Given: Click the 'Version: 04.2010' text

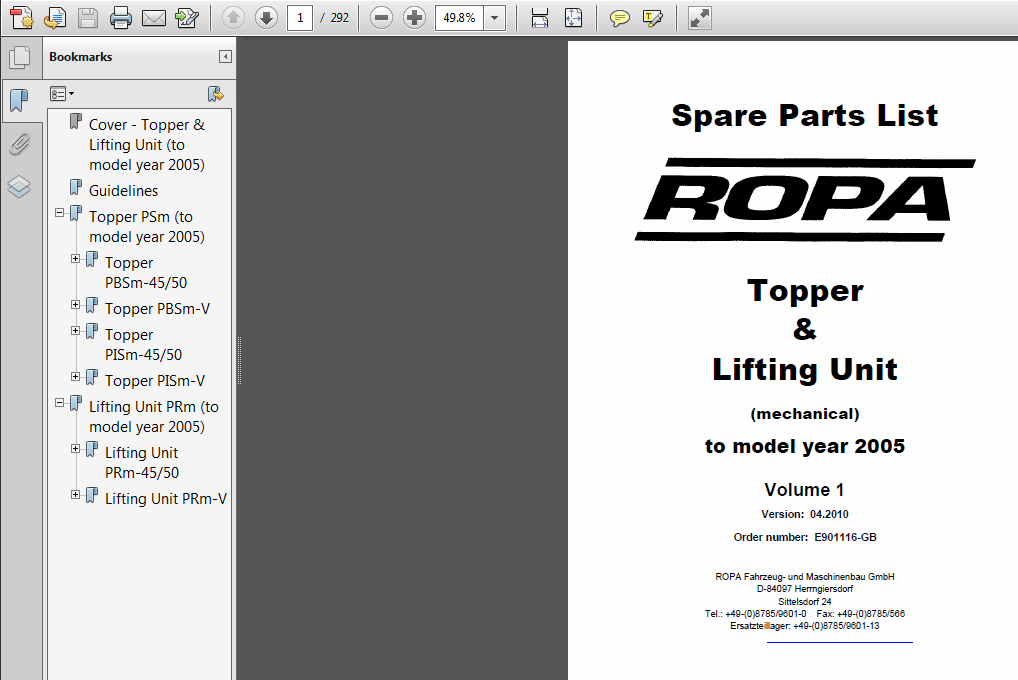Looking at the screenshot, I should click(x=805, y=514).
